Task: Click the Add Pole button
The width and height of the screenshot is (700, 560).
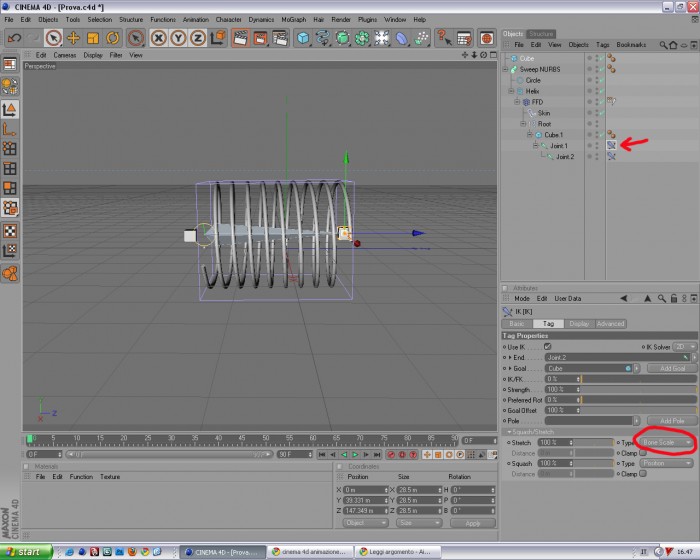Action: (672, 421)
